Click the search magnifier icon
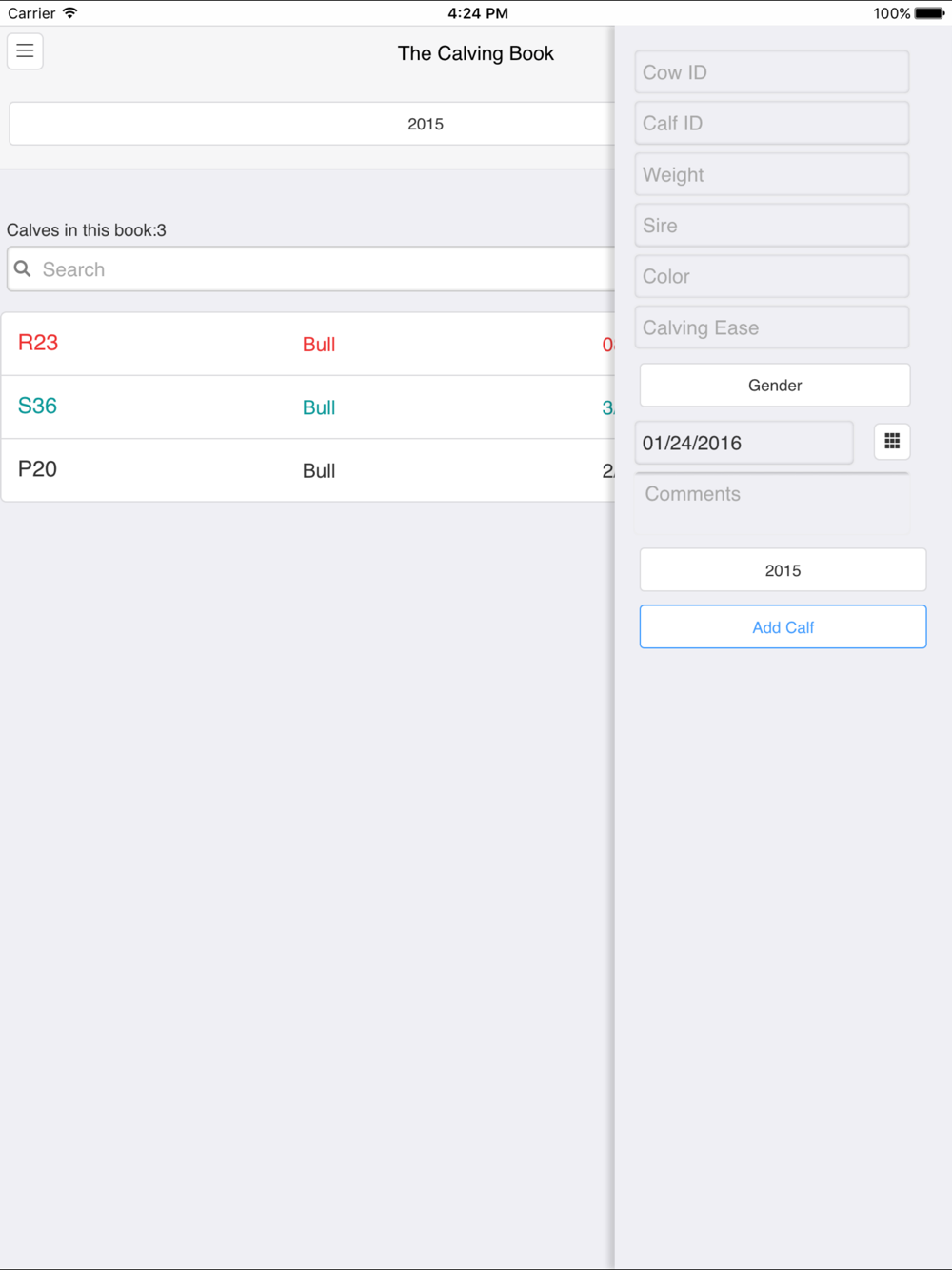 click(x=23, y=269)
